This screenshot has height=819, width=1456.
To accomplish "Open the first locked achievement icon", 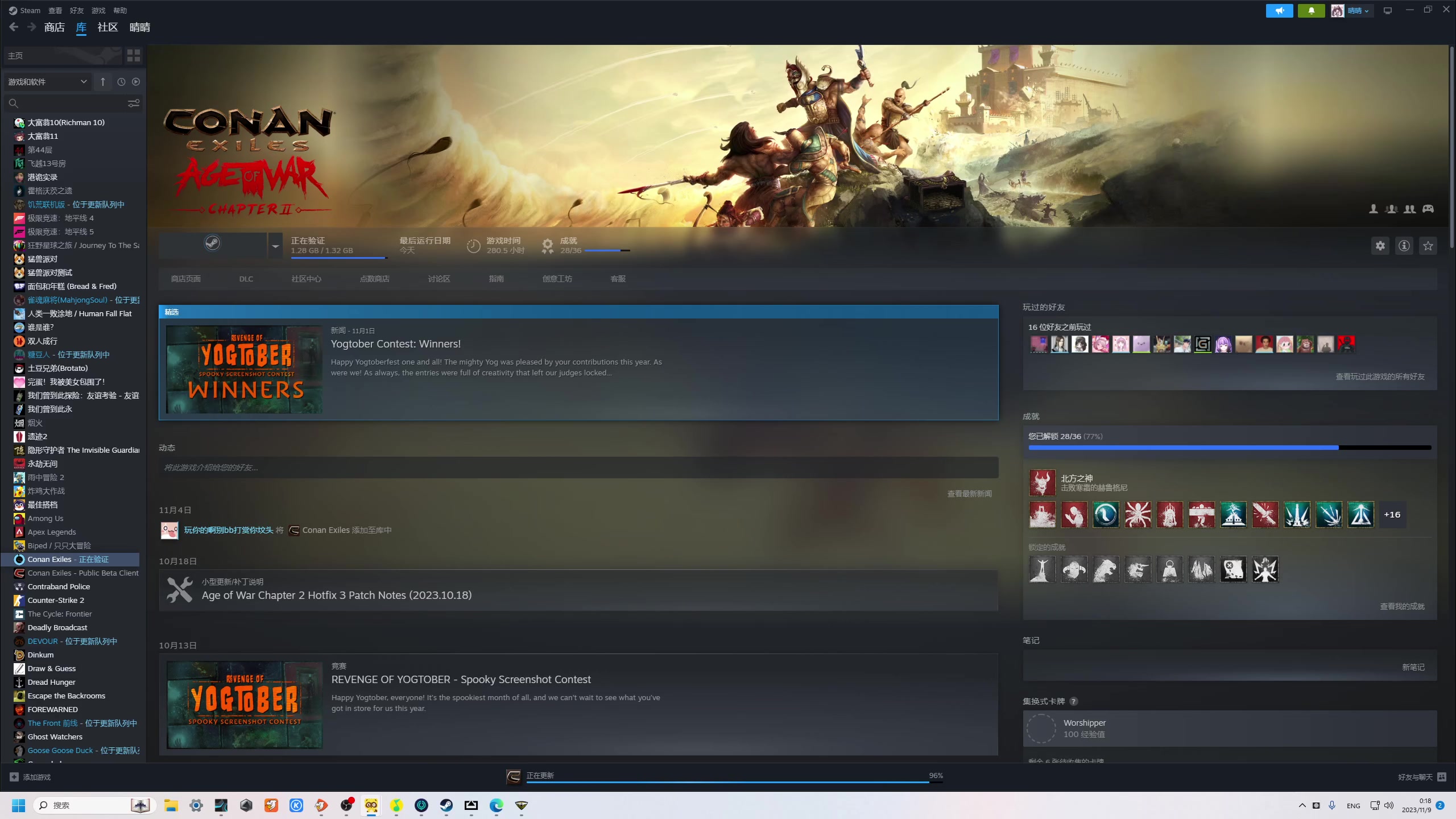I will pyautogui.click(x=1043, y=569).
